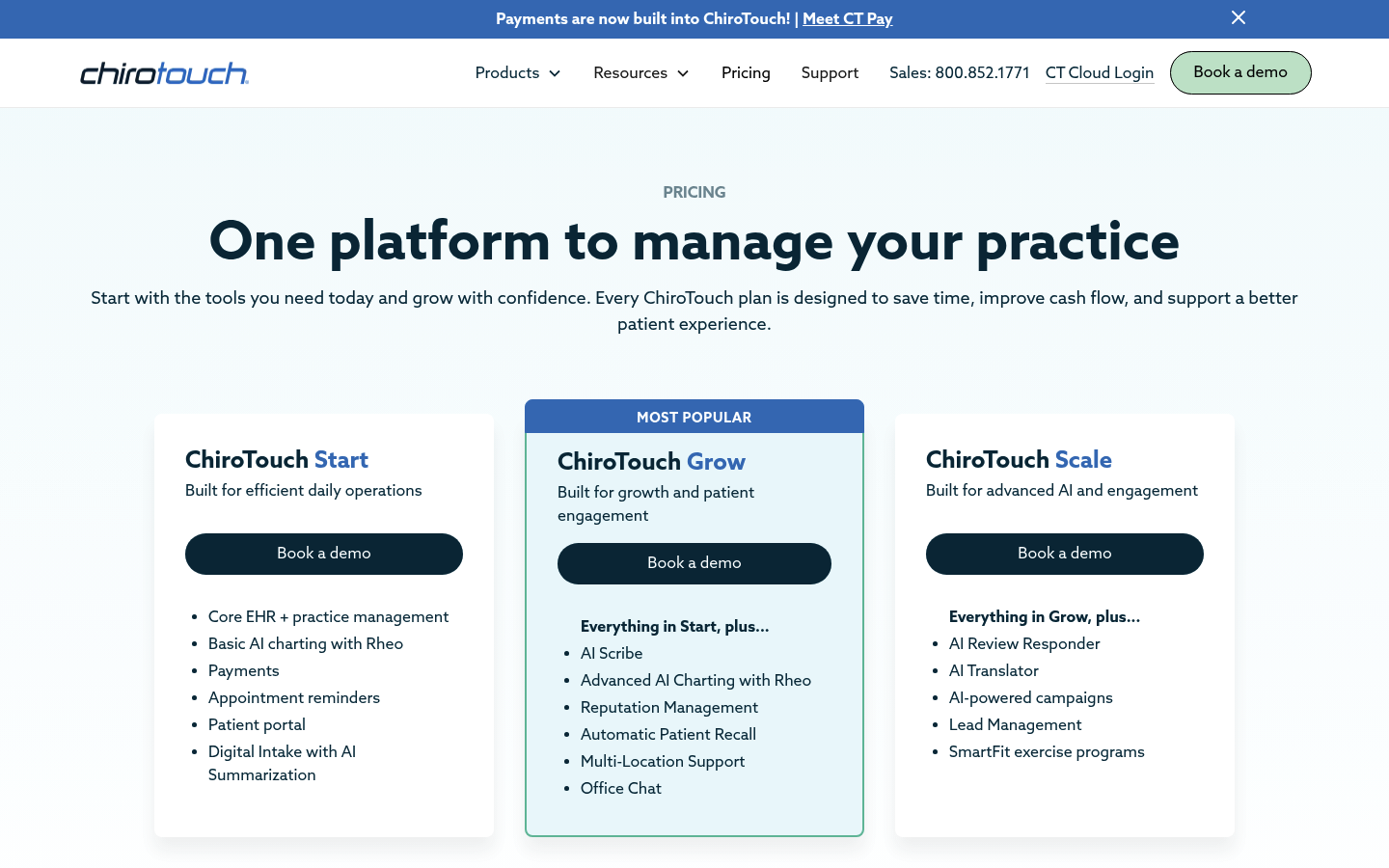This screenshot has width=1389, height=868.
Task: Close the CT Pay announcement banner
Action: pyautogui.click(x=1239, y=17)
